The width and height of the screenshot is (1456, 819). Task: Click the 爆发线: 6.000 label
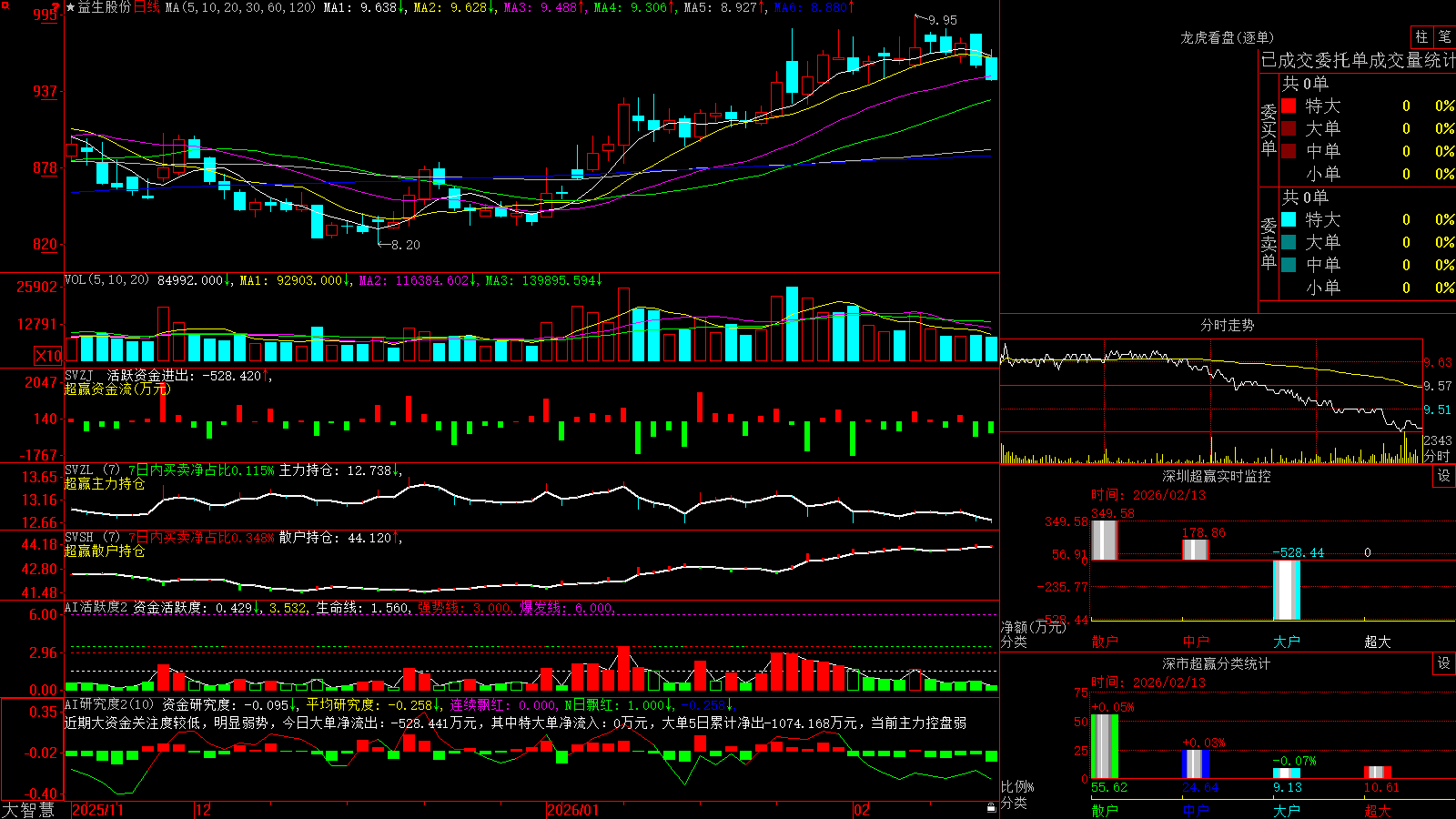tap(566, 607)
